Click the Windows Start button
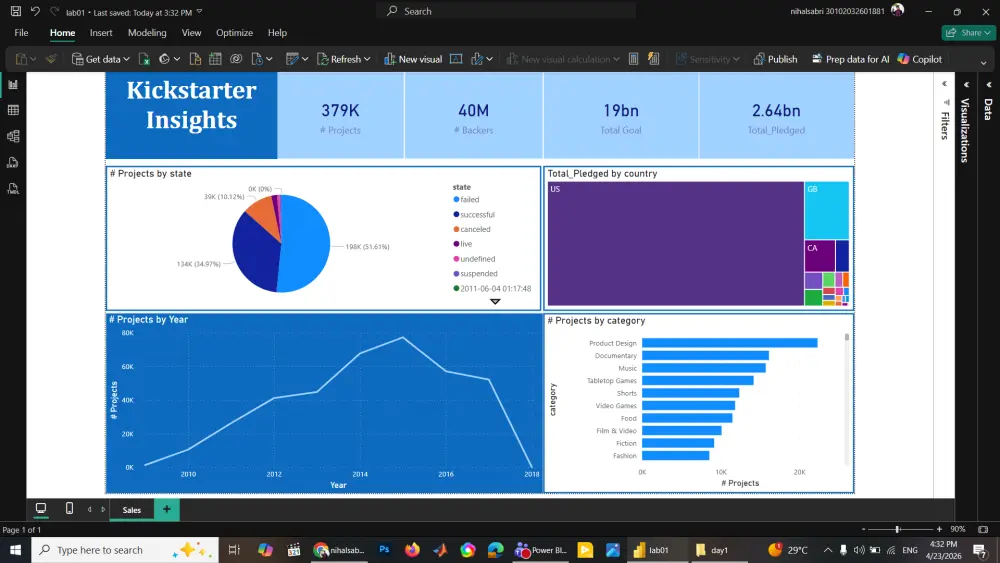The width and height of the screenshot is (1000, 563). pyautogui.click(x=15, y=550)
